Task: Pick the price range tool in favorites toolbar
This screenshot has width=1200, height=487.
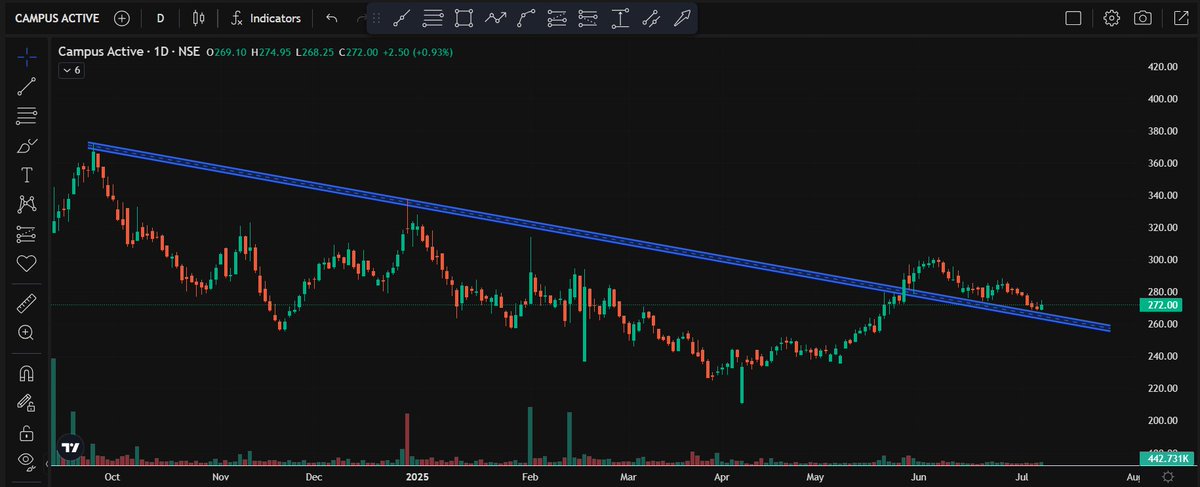Action: (621, 18)
